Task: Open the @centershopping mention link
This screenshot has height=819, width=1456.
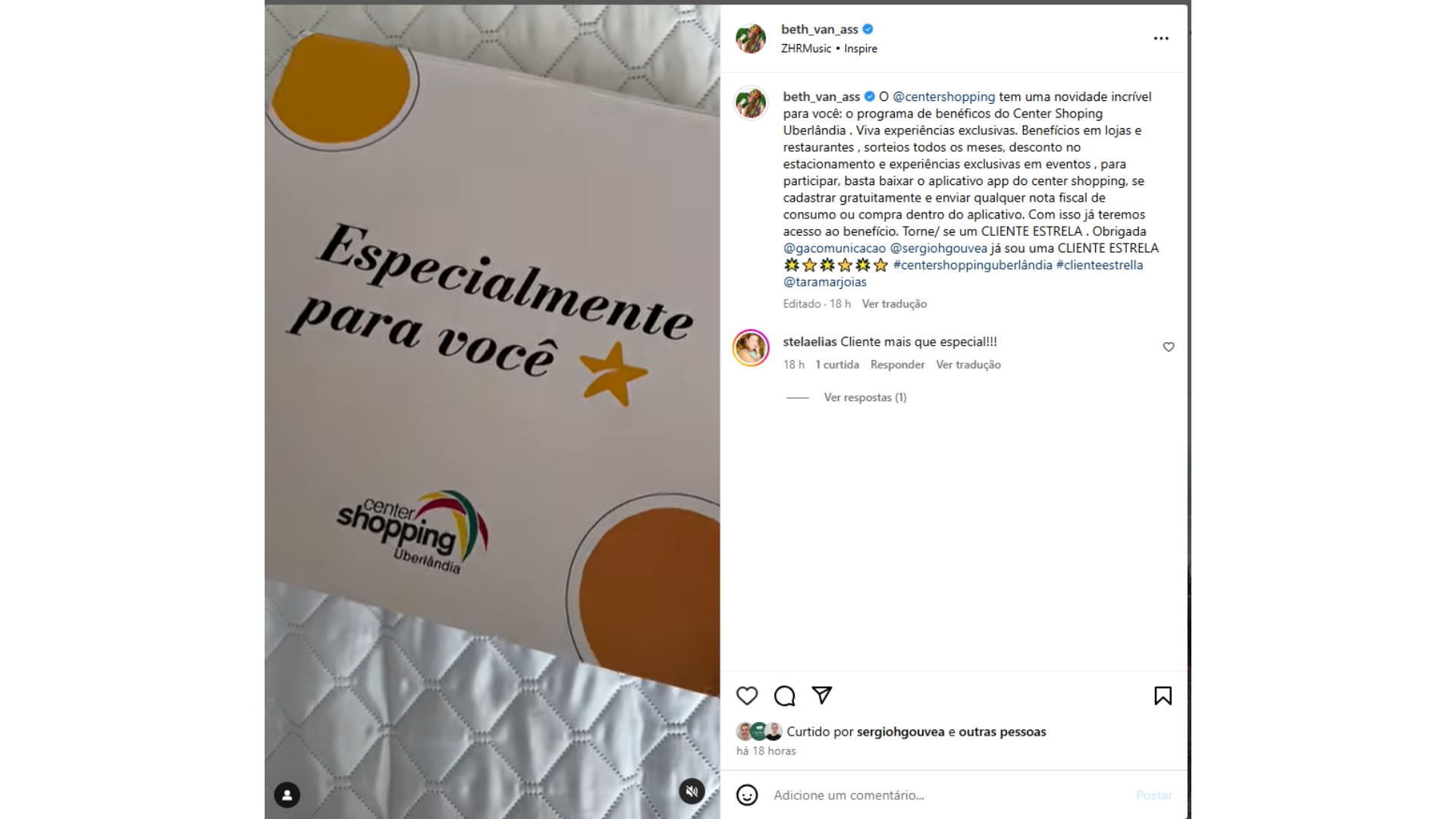Action: [x=943, y=96]
